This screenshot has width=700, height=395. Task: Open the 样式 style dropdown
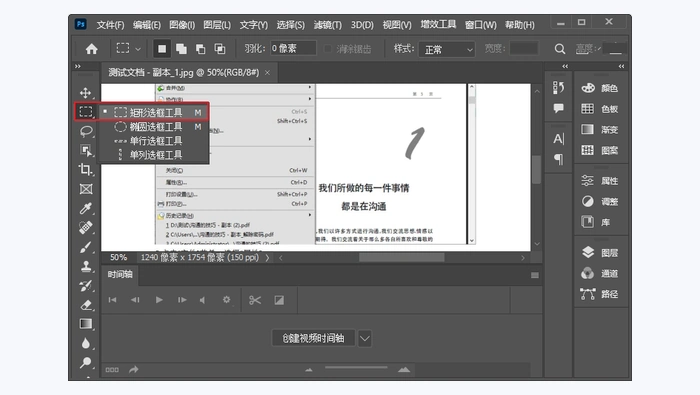[x=446, y=49]
